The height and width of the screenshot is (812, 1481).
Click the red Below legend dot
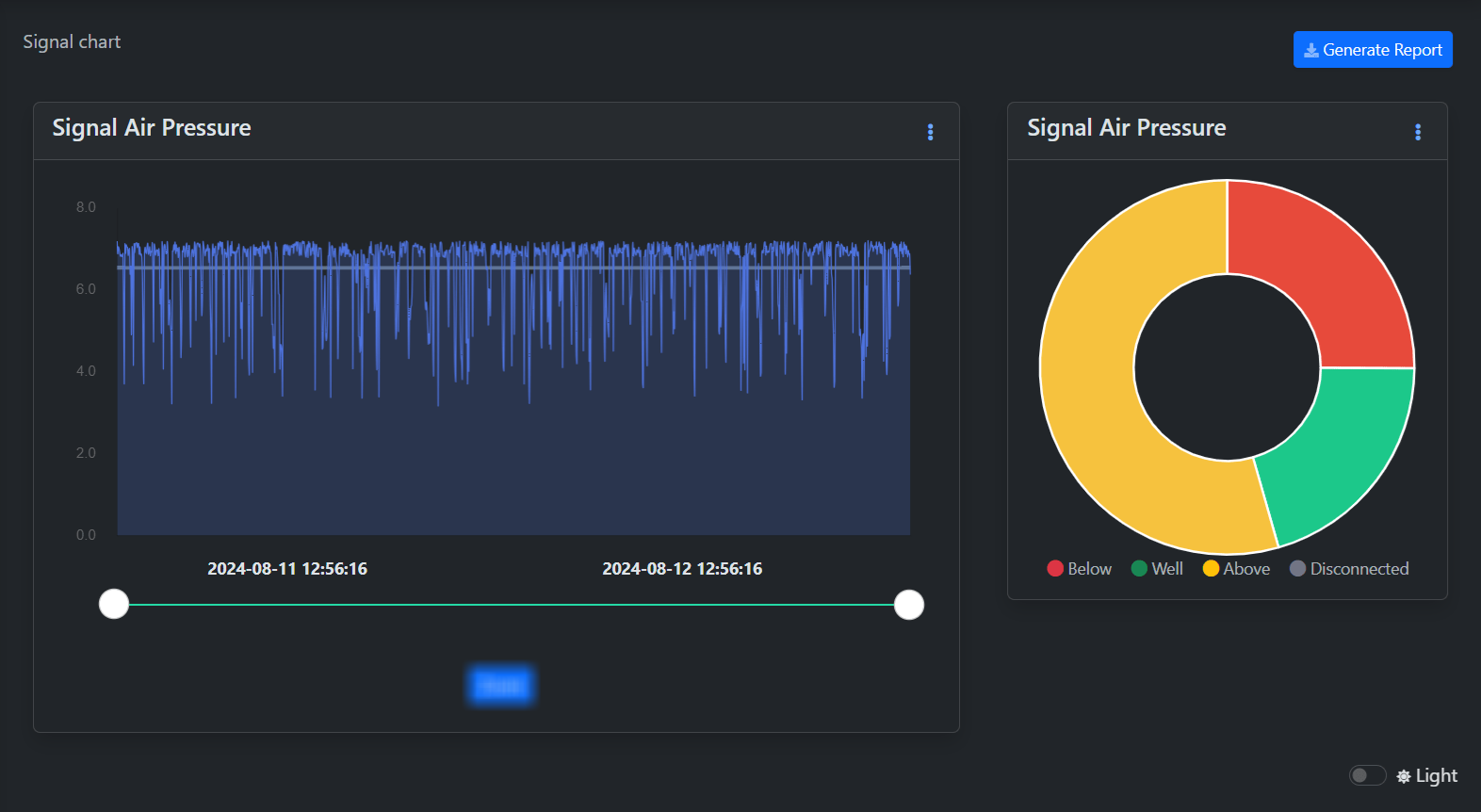pyautogui.click(x=1055, y=568)
